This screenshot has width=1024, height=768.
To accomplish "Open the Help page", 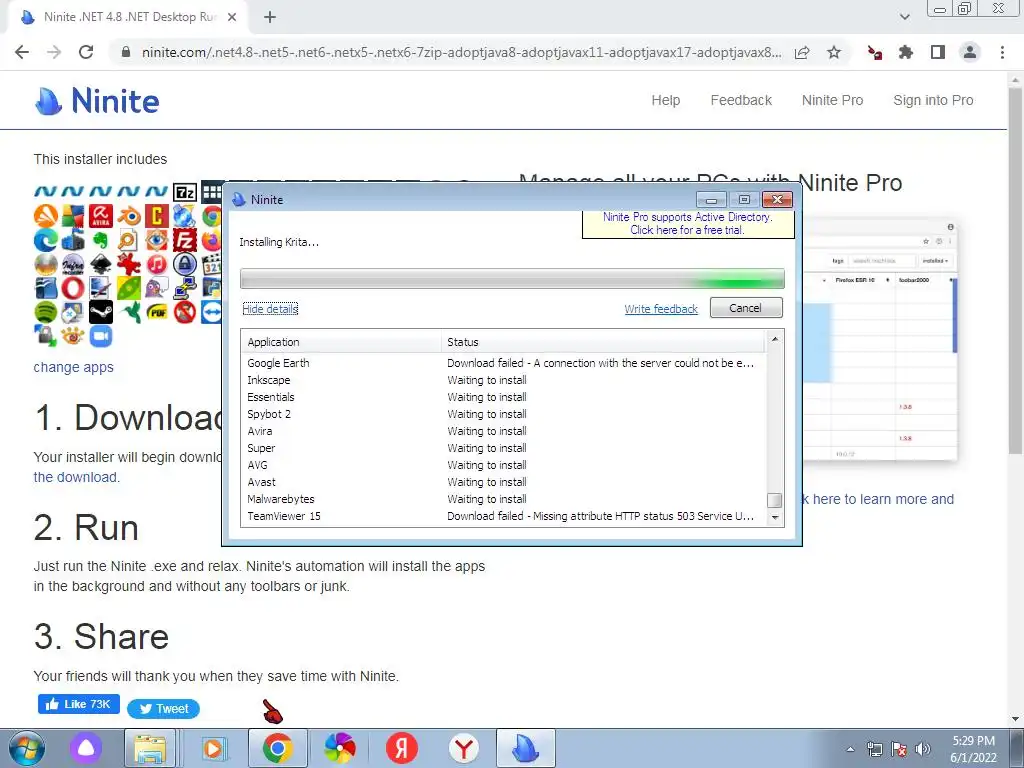I will tap(665, 100).
